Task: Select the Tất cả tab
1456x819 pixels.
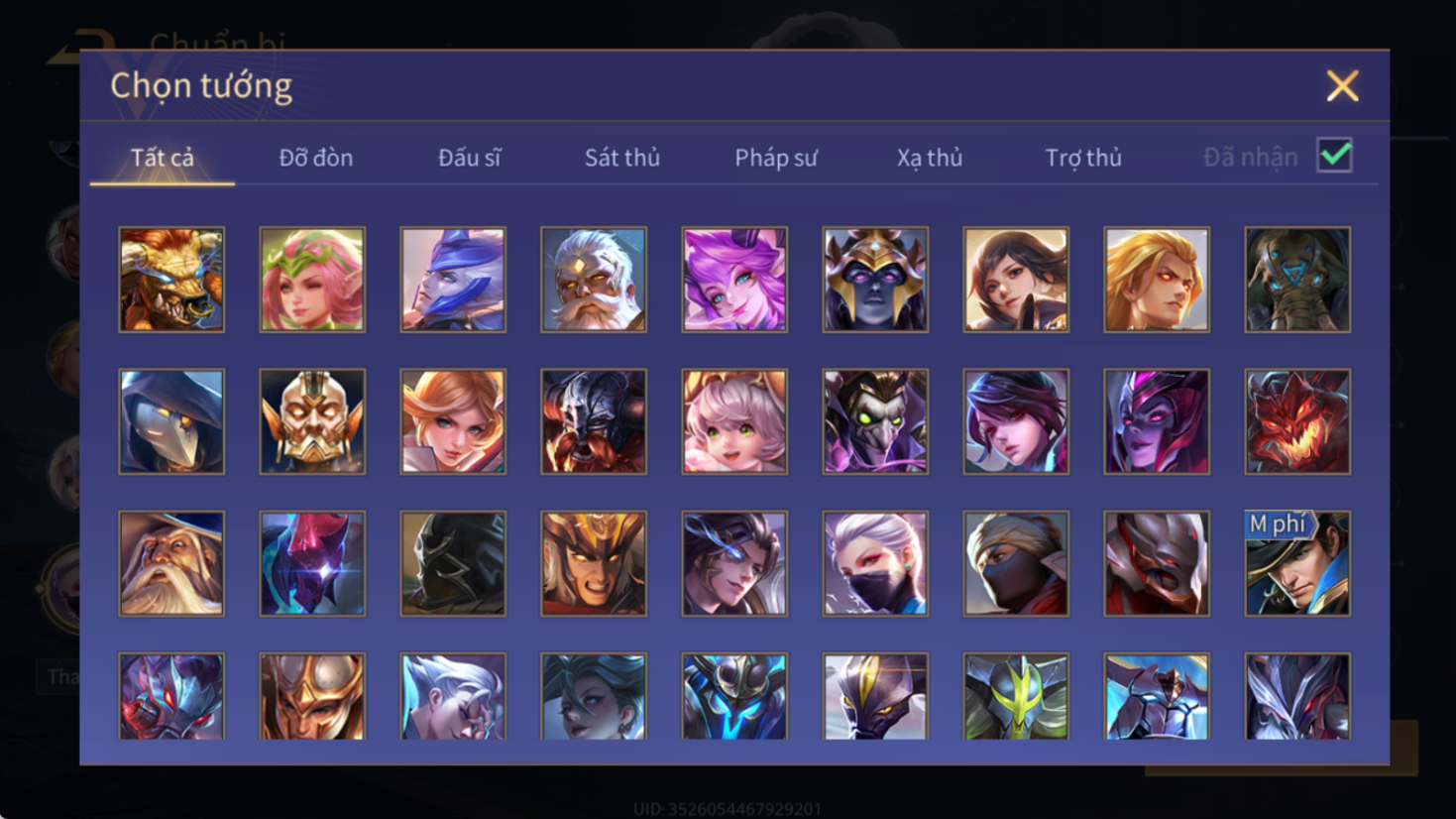Action: [x=163, y=158]
